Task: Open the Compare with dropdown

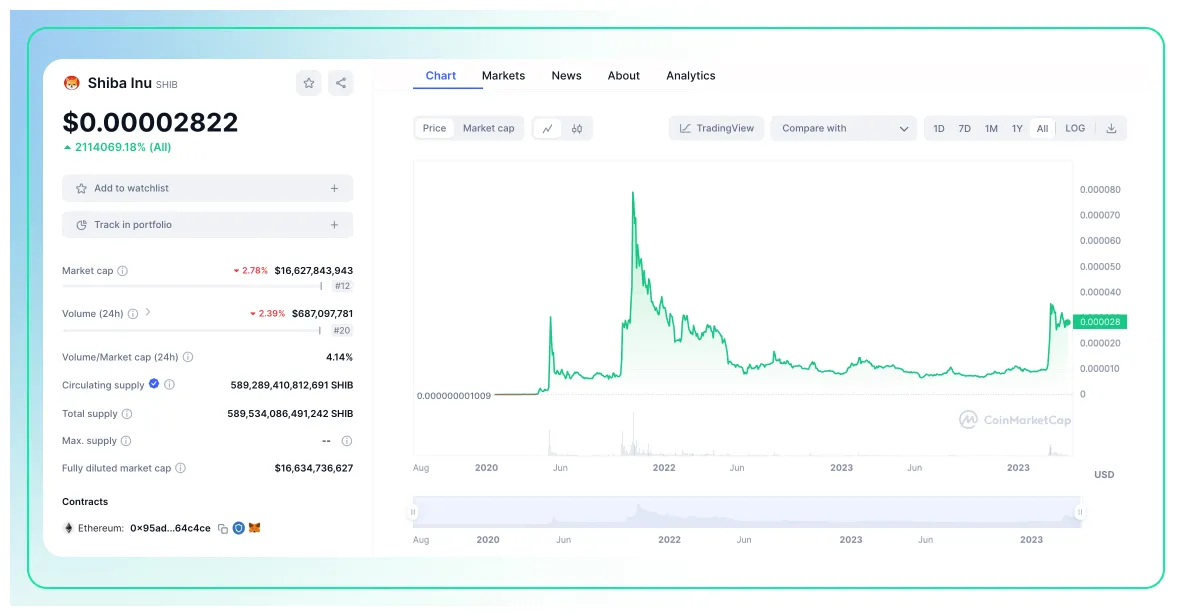Action: (x=843, y=128)
